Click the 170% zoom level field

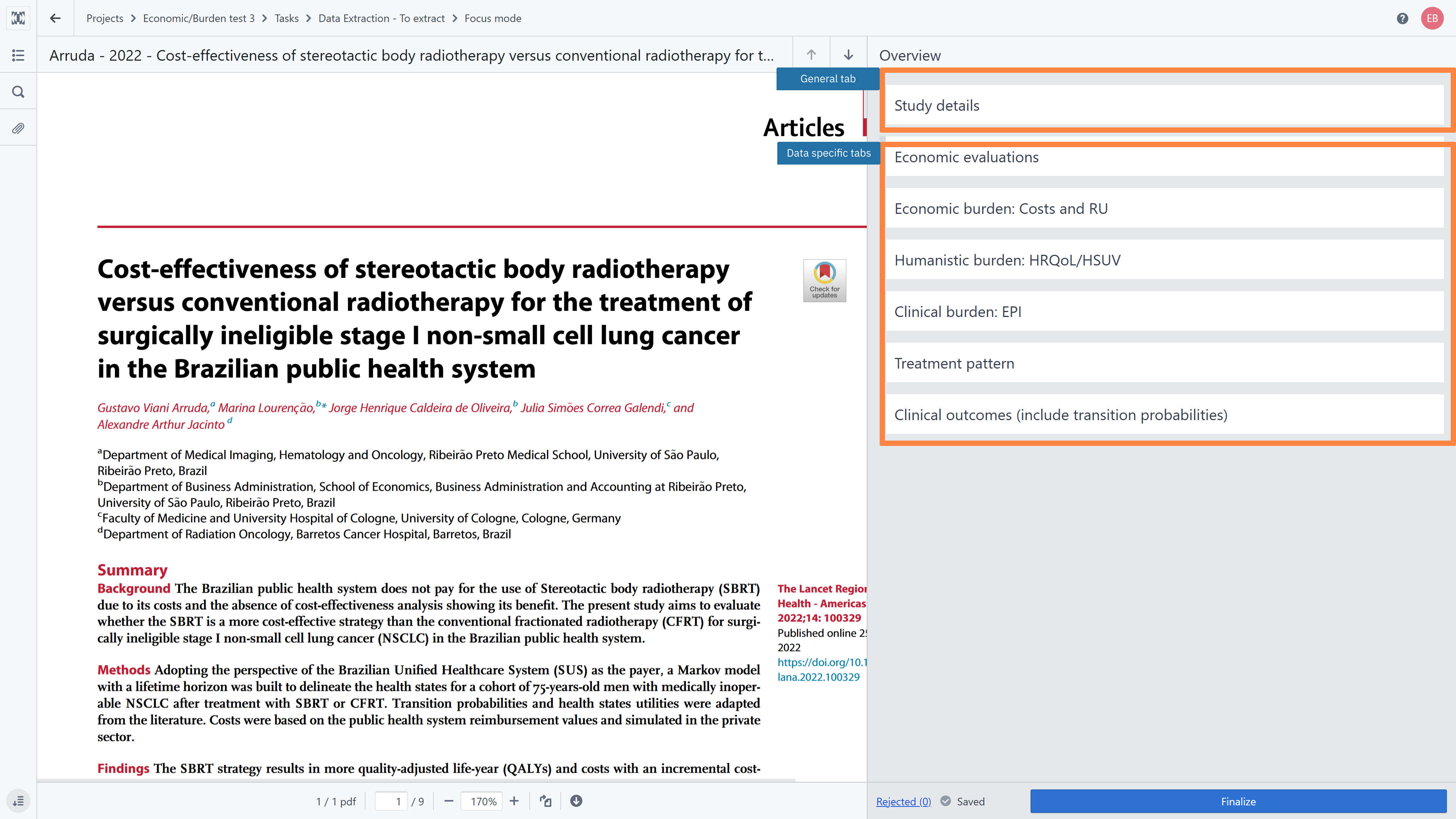coord(482,801)
